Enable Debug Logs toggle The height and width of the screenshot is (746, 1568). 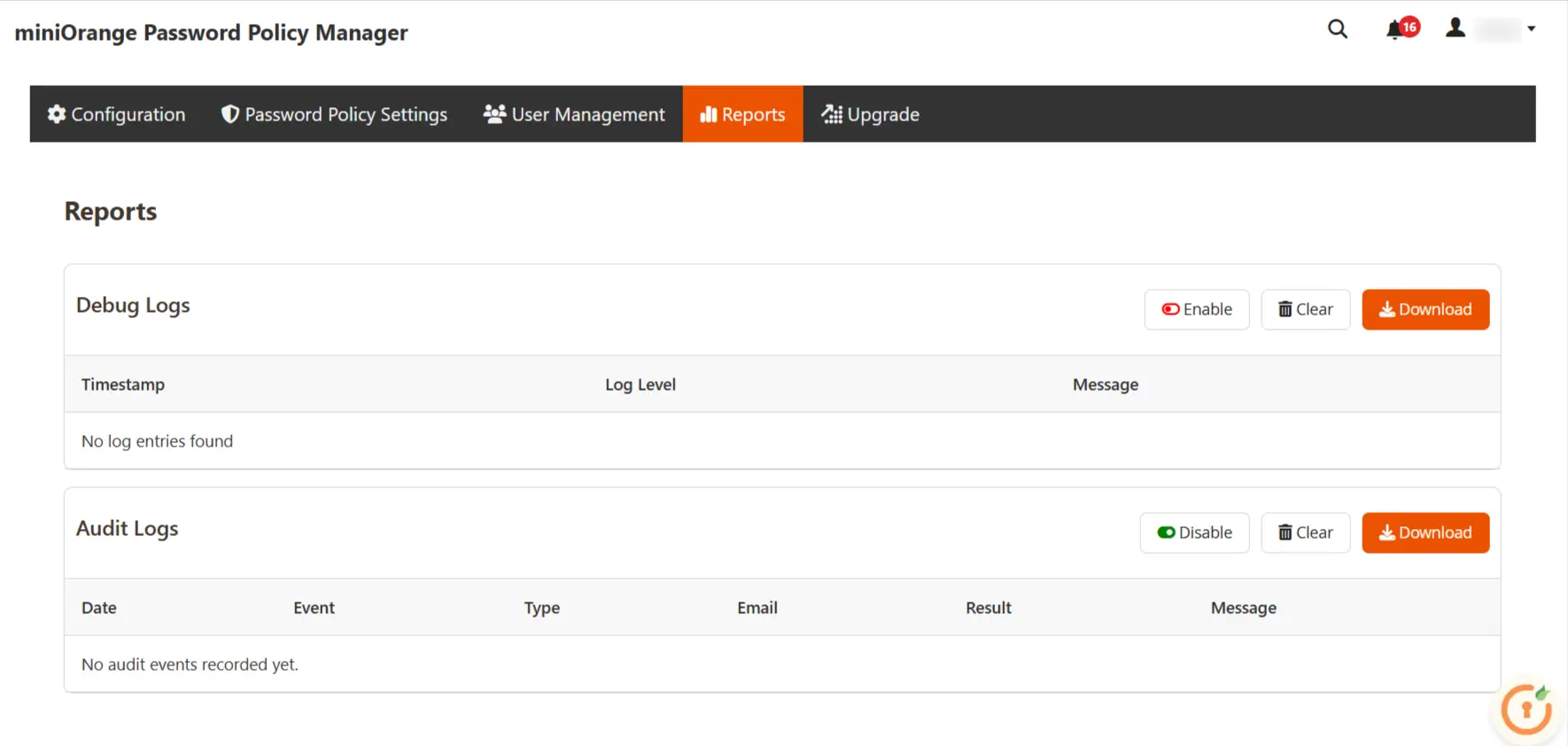point(1197,309)
